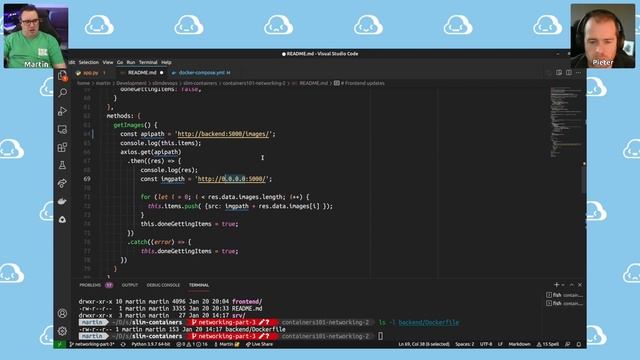This screenshot has height=360, width=640.
Task: Close the terminal panel
Action: click(580, 285)
